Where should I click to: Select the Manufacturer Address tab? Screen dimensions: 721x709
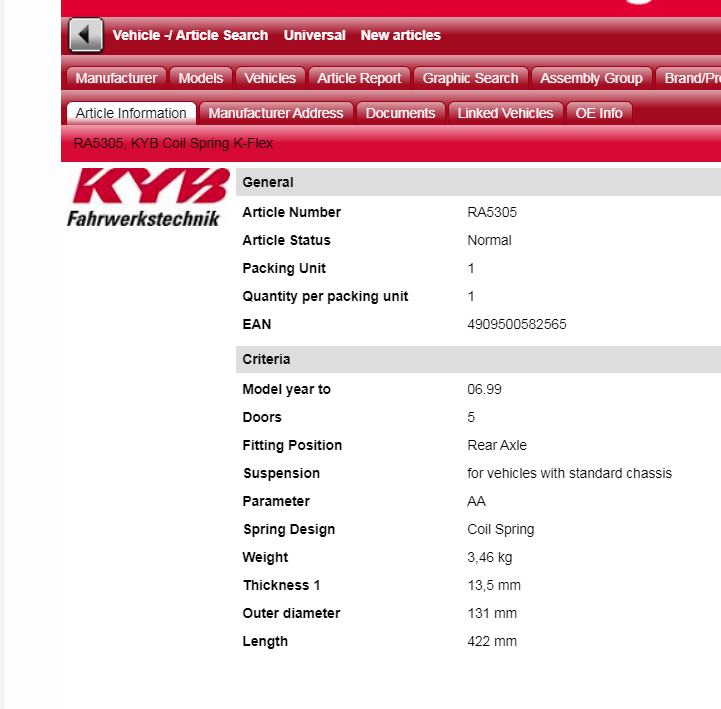[276, 113]
